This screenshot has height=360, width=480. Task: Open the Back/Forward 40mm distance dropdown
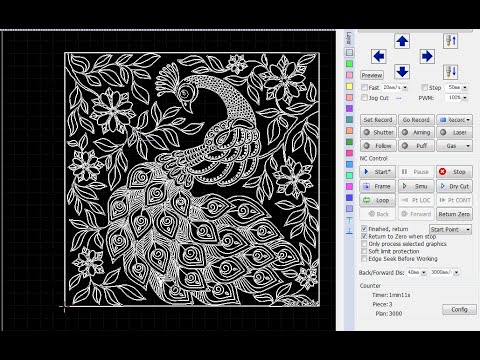tap(424, 273)
